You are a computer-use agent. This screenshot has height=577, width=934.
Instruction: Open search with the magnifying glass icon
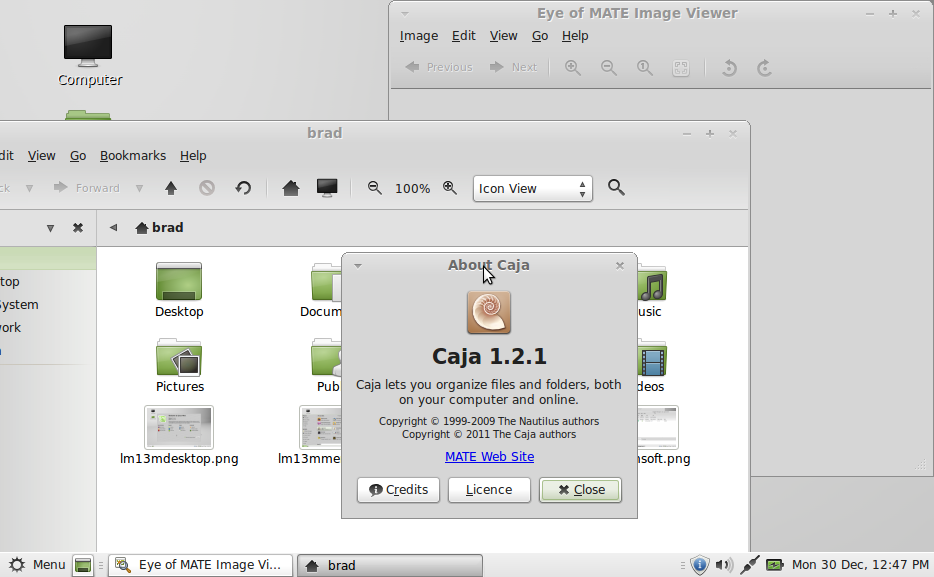tap(617, 188)
